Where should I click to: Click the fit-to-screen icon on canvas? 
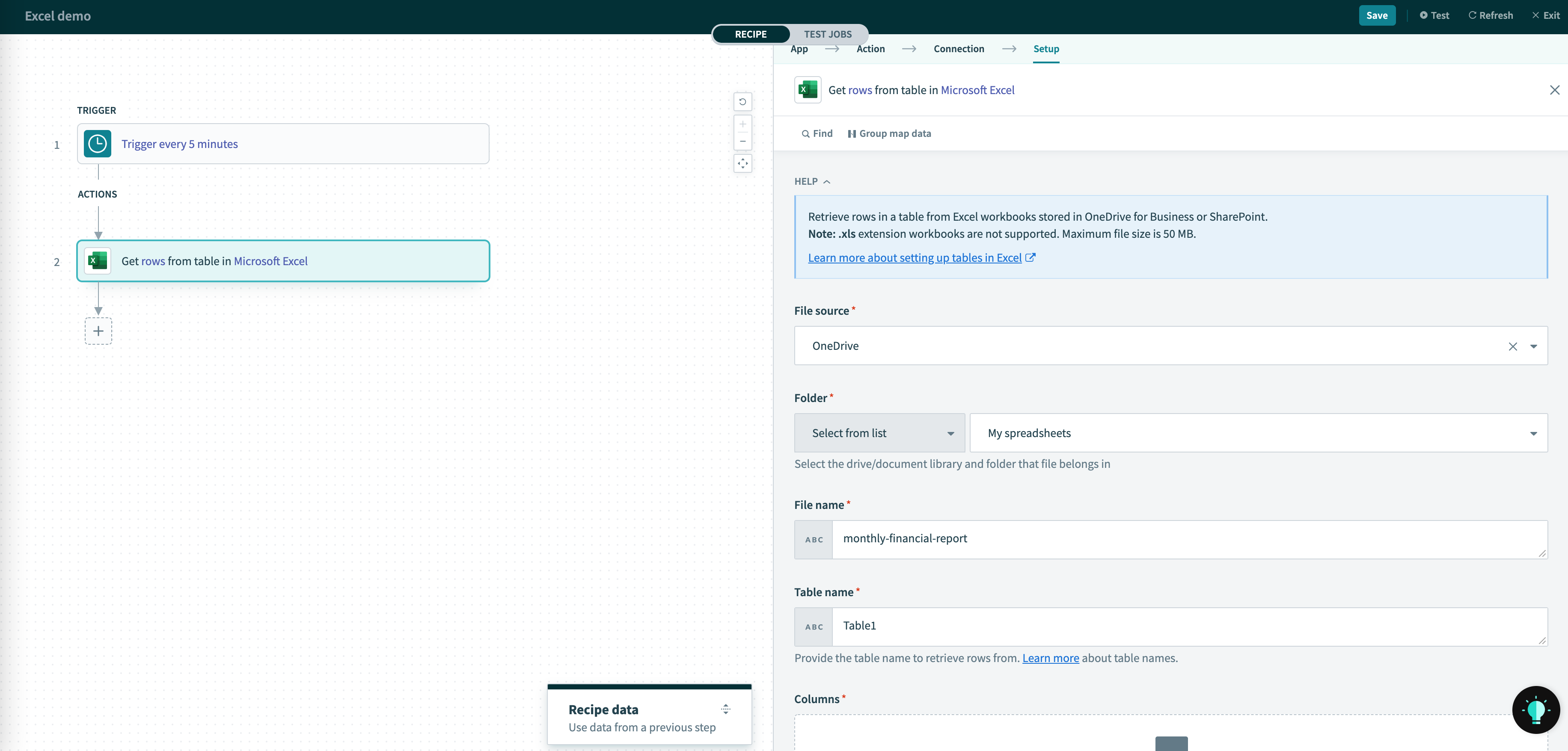[742, 163]
